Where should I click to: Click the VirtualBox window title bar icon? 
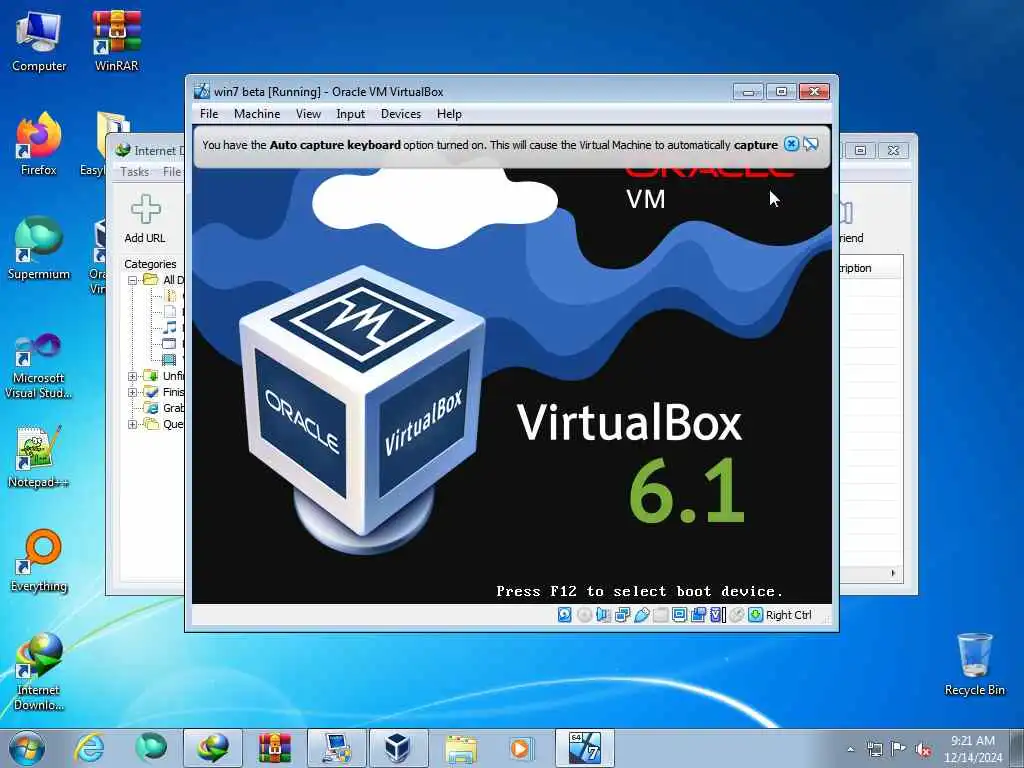[x=202, y=91]
